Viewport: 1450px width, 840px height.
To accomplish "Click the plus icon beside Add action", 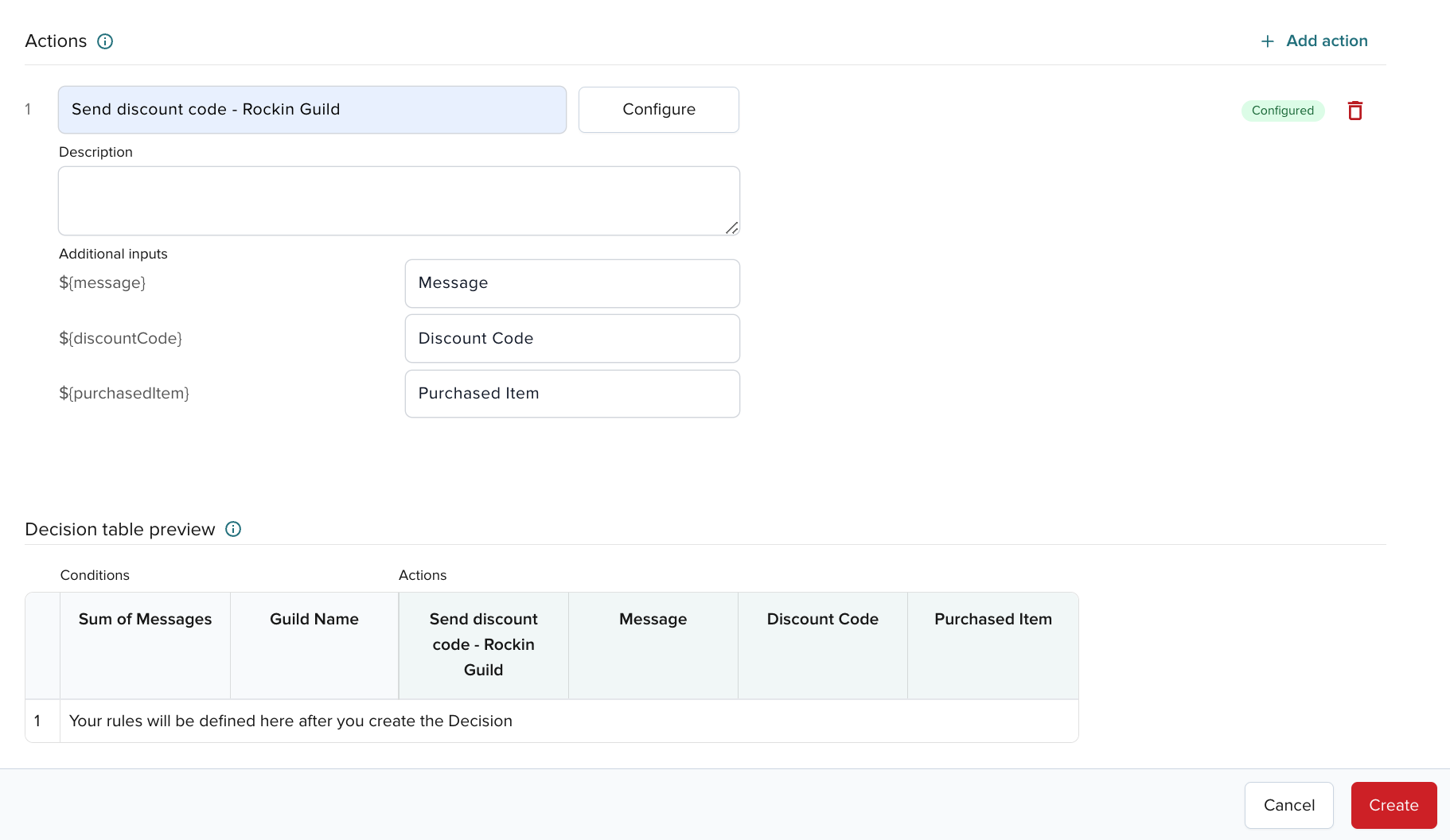I will (x=1267, y=41).
